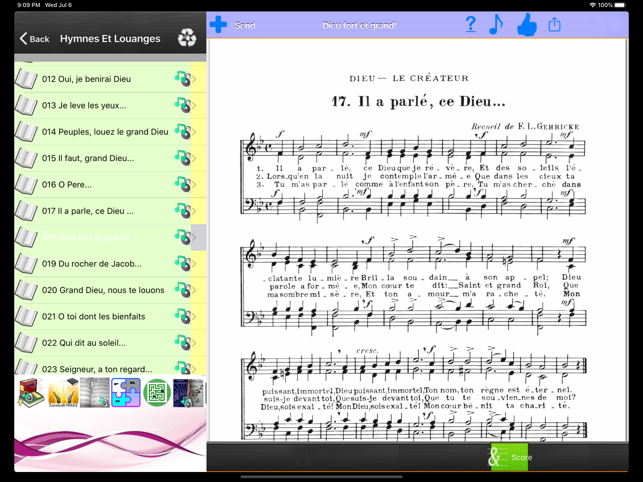This screenshot has height=482, width=643.
Task: Select hymn 017 Il a parle, ce Dieu ...
Action: coord(110,211)
